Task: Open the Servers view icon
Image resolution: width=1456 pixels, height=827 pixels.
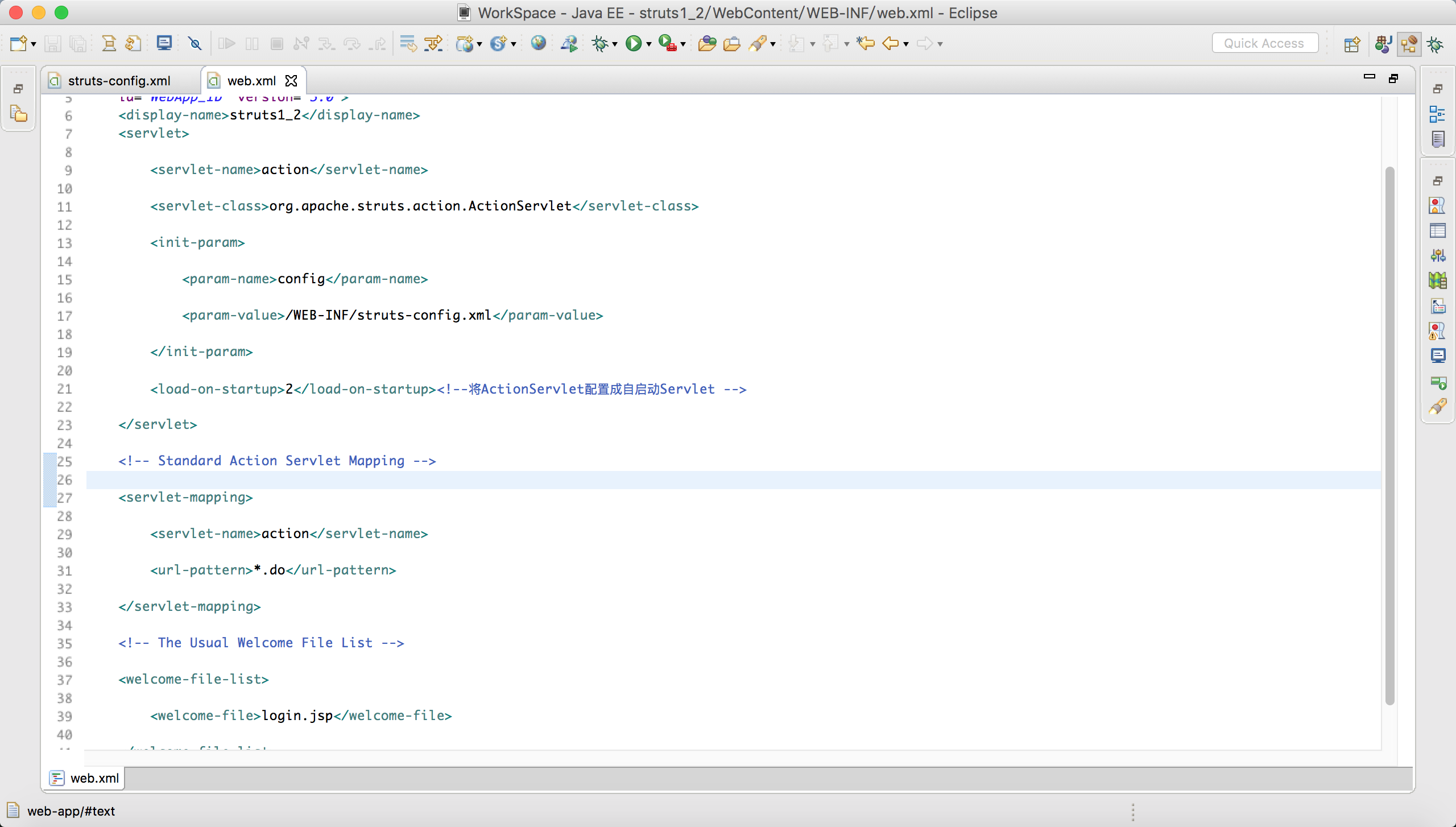Action: (x=1437, y=255)
